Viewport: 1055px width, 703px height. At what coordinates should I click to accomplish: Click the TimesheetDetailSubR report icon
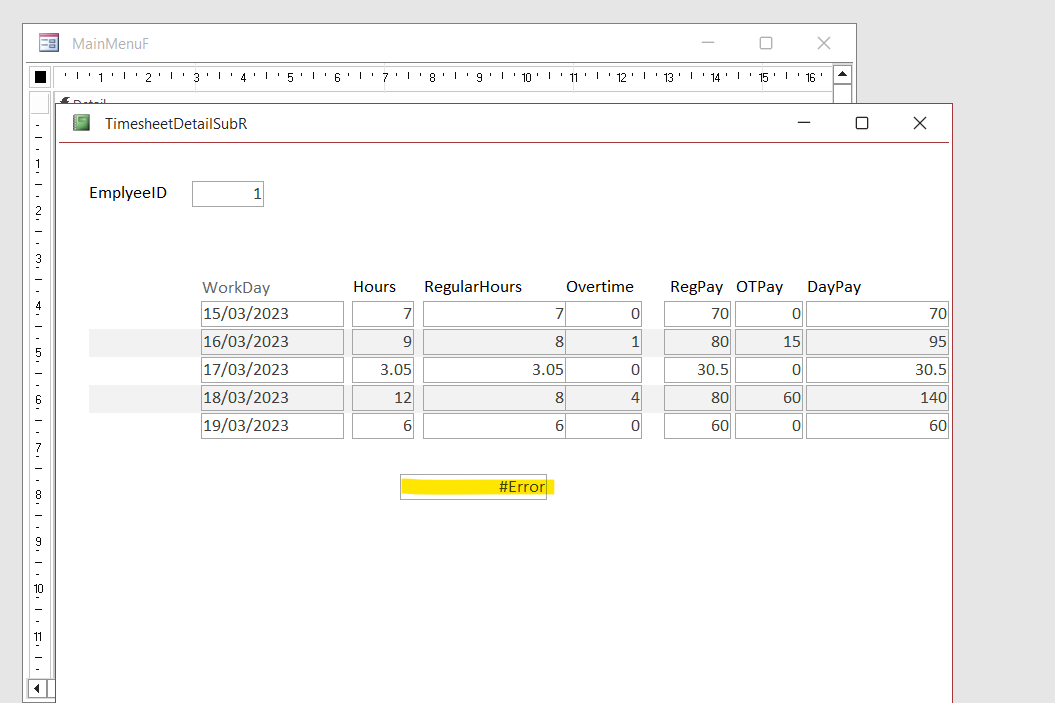(81, 123)
